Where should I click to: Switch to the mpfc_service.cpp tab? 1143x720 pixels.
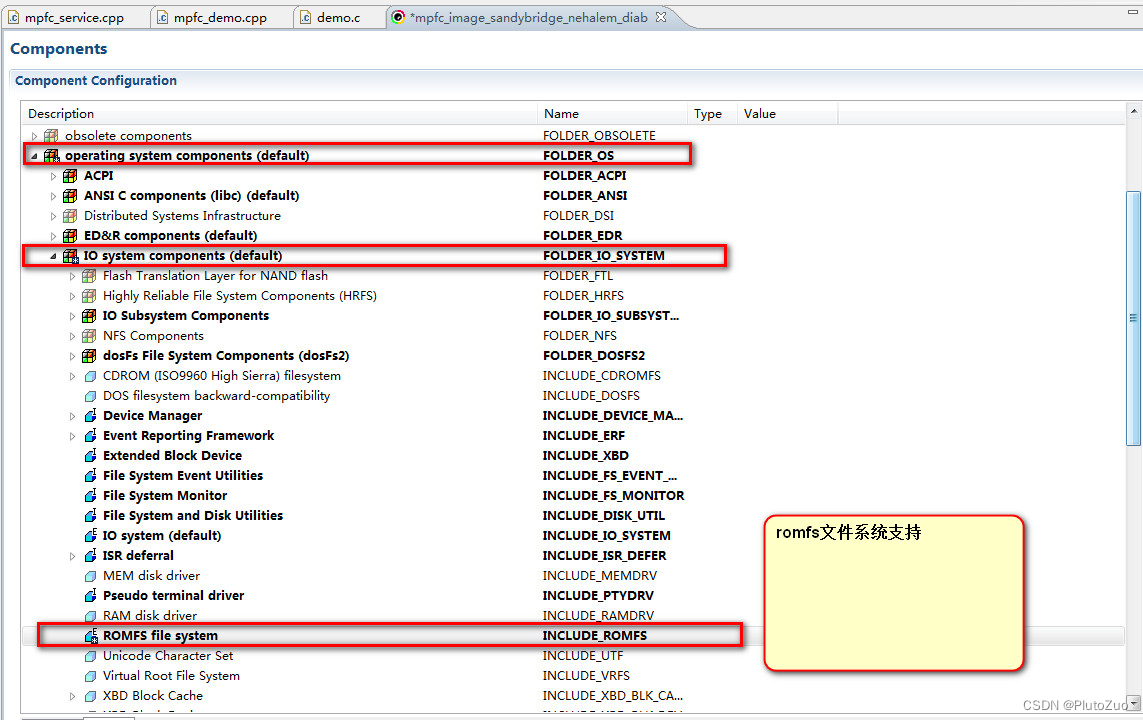click(75, 17)
